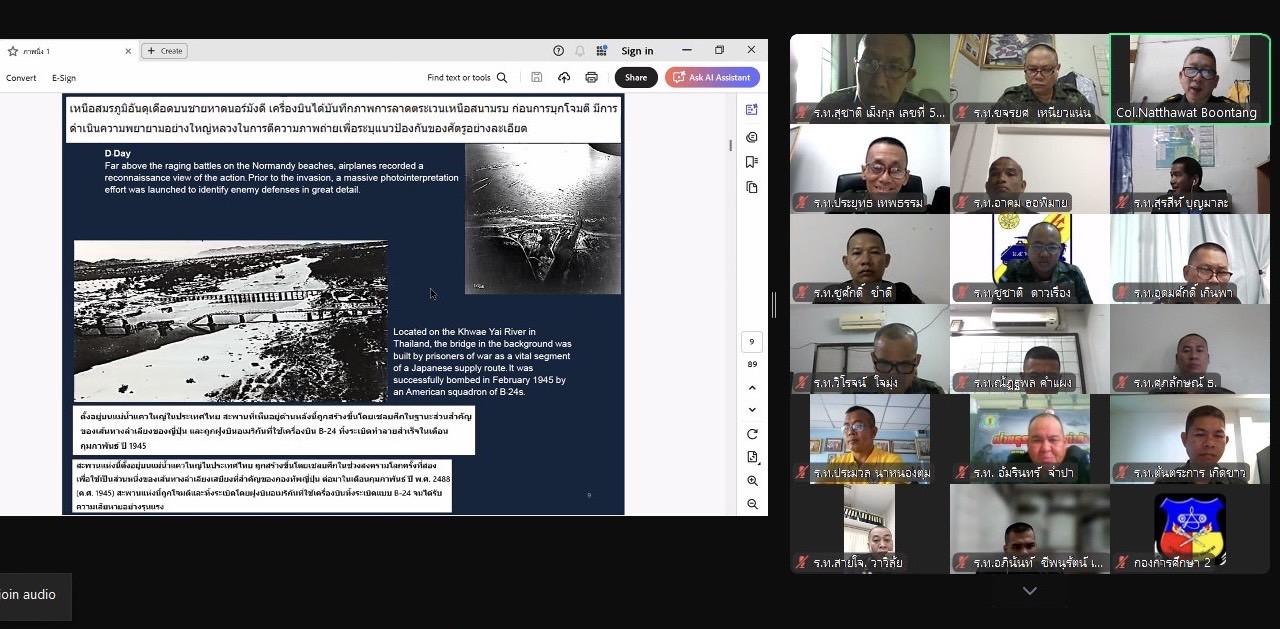The width and height of the screenshot is (1280, 629).
Task: Open the Adobe apps grid icon
Action: pos(602,51)
